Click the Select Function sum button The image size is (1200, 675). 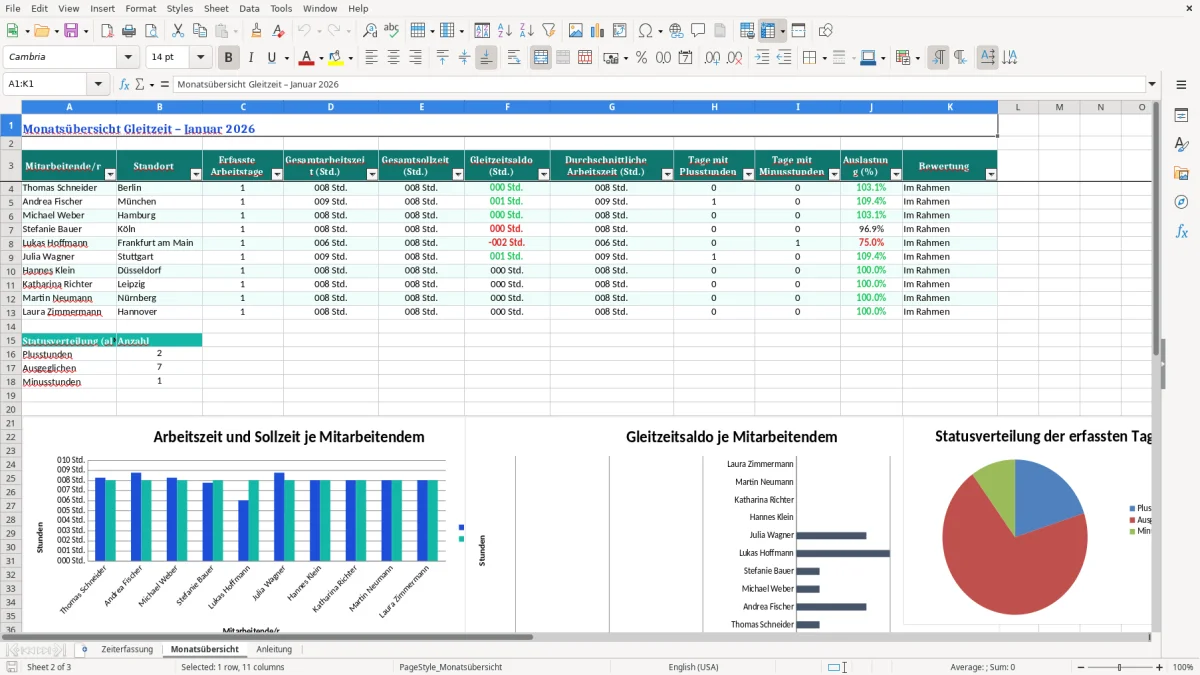pos(140,85)
